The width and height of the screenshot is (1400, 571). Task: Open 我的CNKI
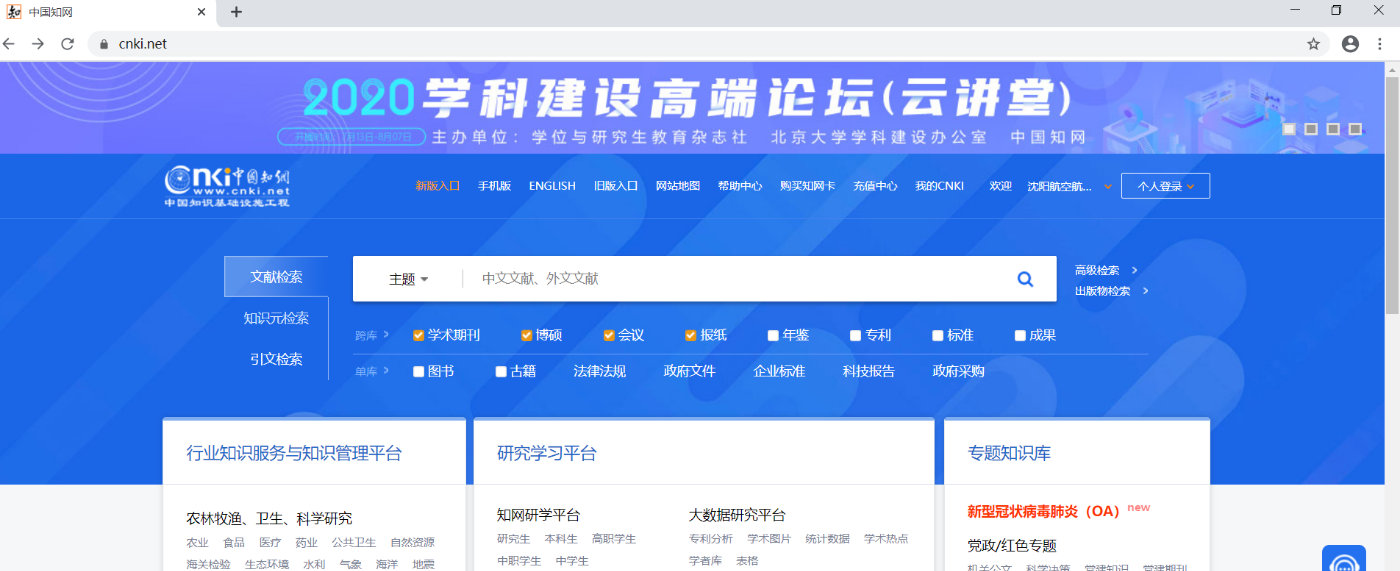[939, 186]
